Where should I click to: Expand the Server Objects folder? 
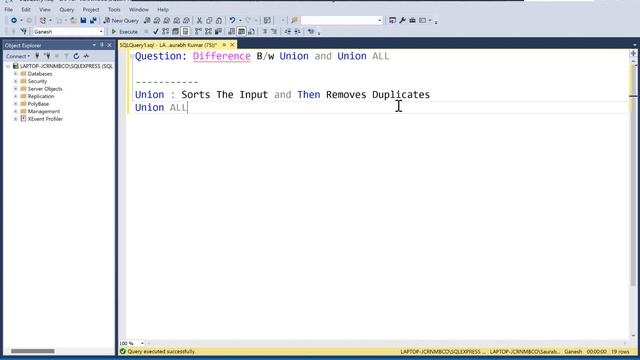16,89
